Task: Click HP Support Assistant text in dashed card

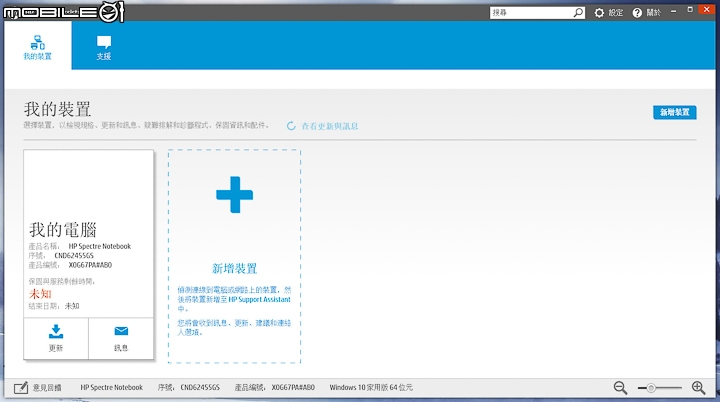Action: (x=259, y=300)
